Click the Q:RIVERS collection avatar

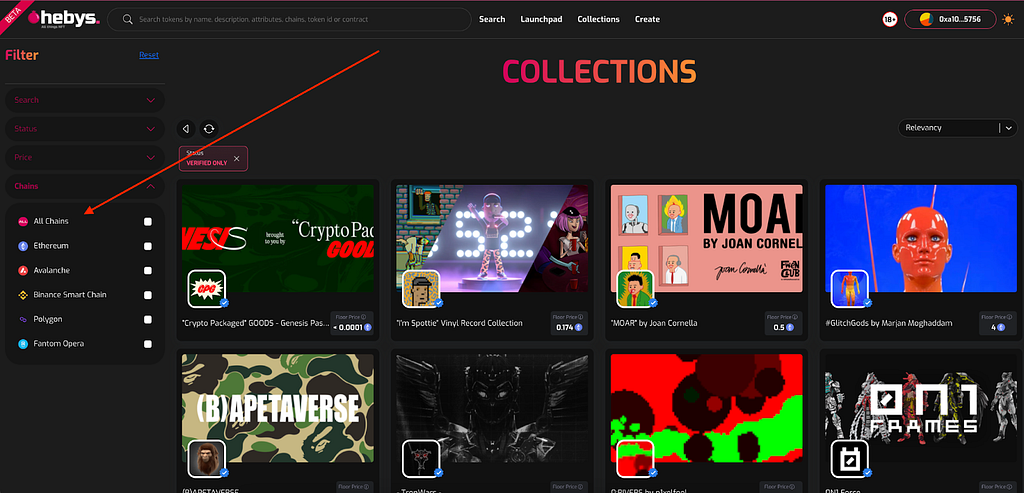(x=635, y=458)
